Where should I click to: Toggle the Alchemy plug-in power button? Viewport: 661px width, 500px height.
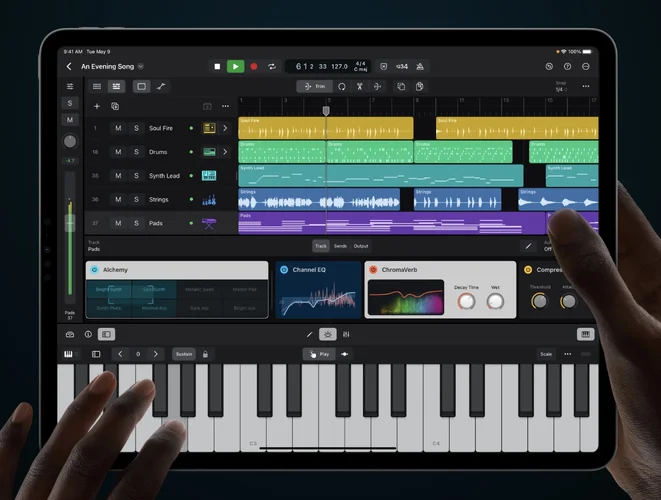[x=94, y=270]
